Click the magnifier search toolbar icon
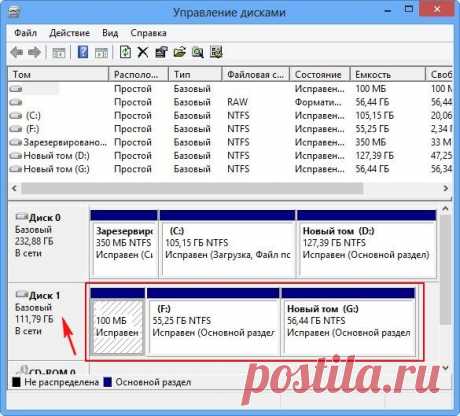 198,52
